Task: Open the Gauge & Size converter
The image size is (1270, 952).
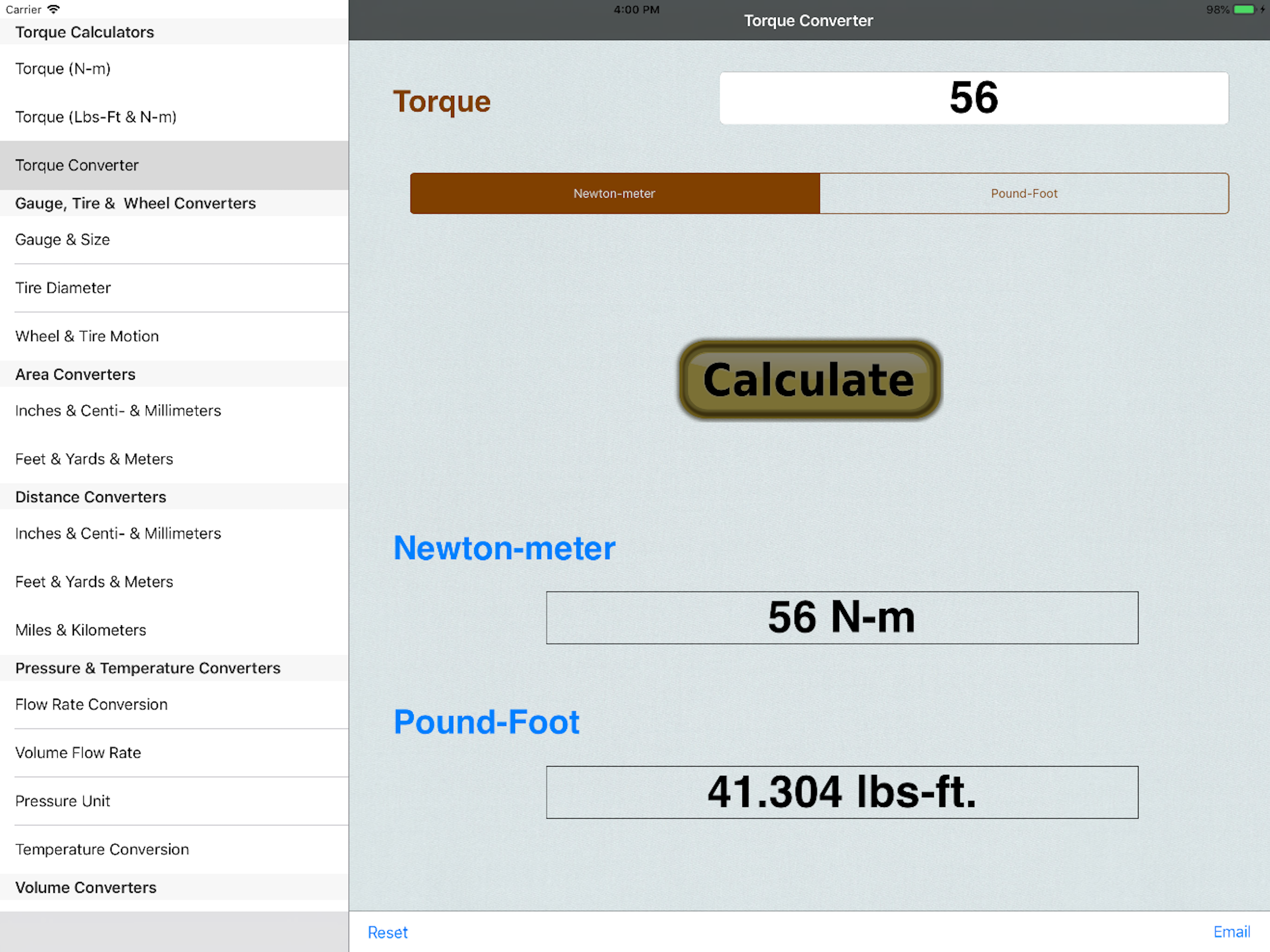Action: 63,239
